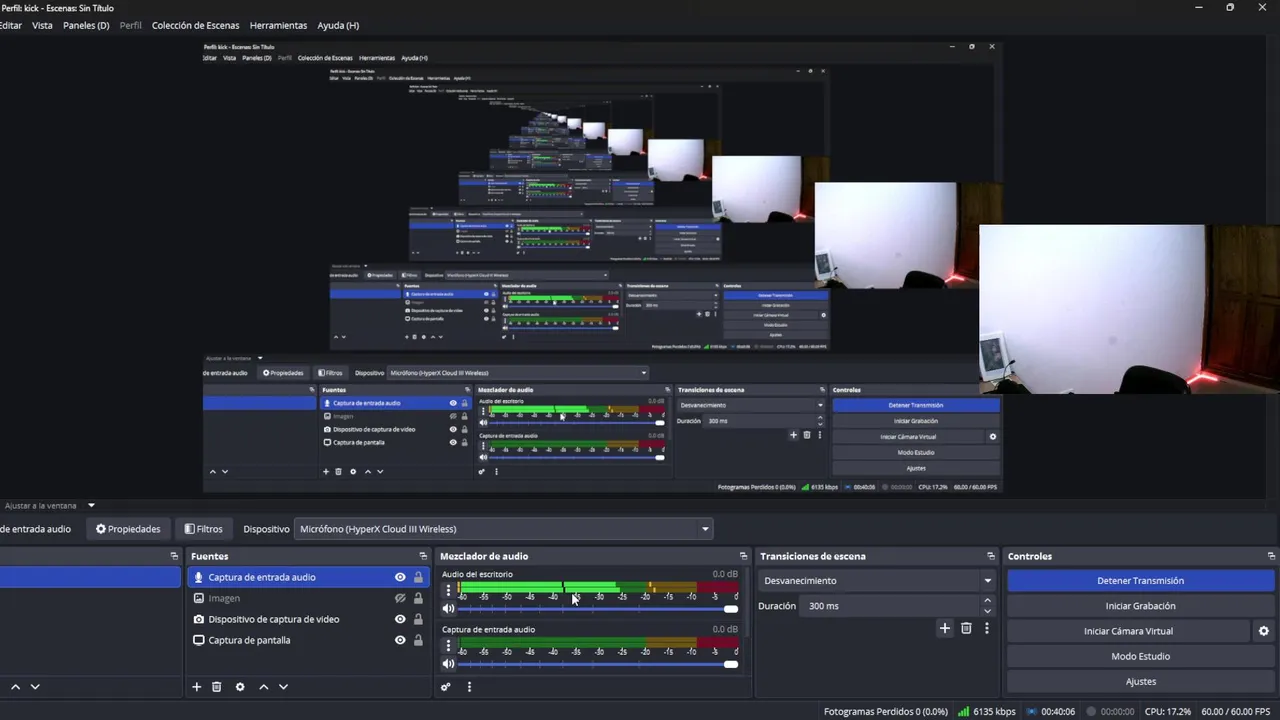Open the Desvanecimiento transition dropdown
The height and width of the screenshot is (720, 1280).
[x=877, y=581]
